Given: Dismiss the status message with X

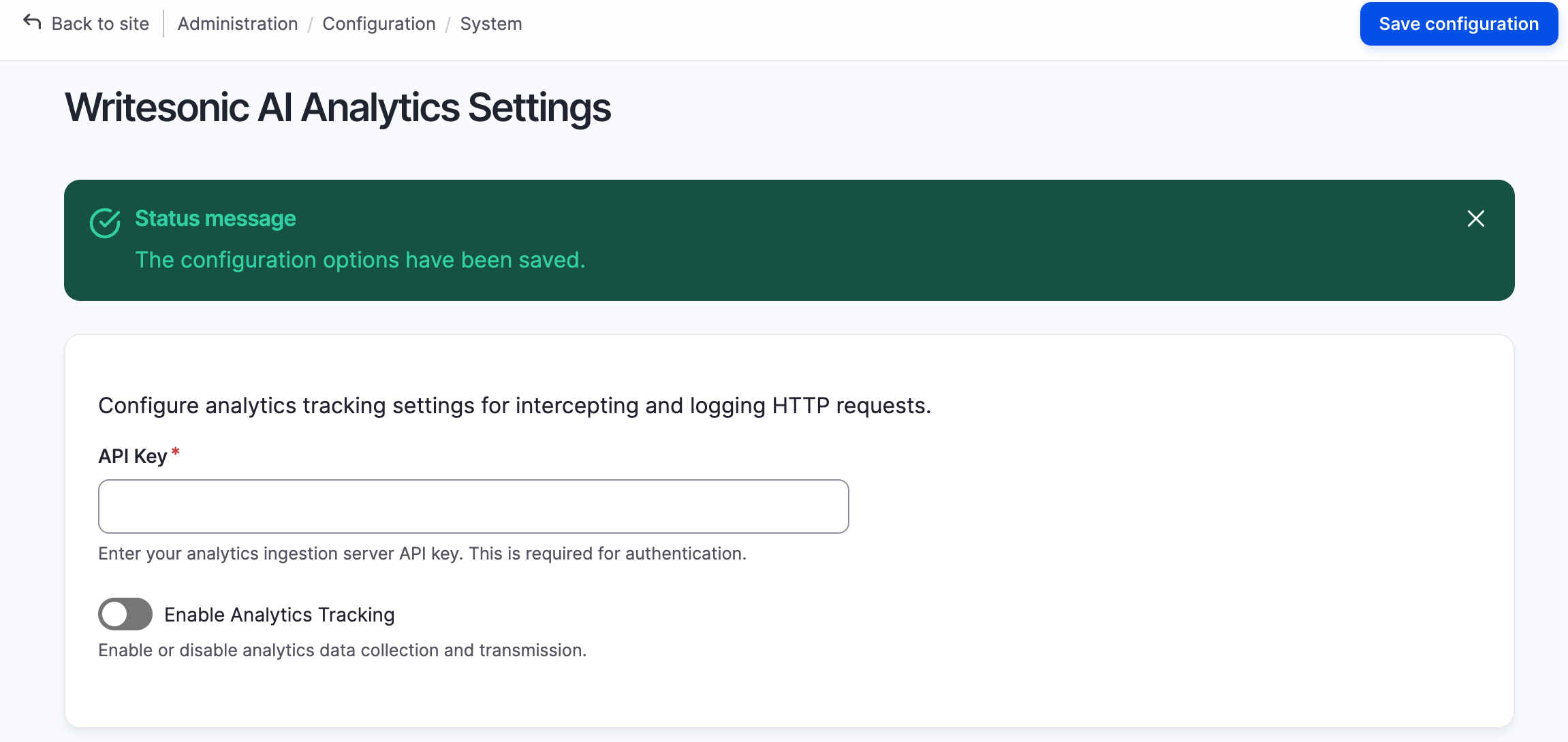Looking at the screenshot, I should coord(1475,219).
